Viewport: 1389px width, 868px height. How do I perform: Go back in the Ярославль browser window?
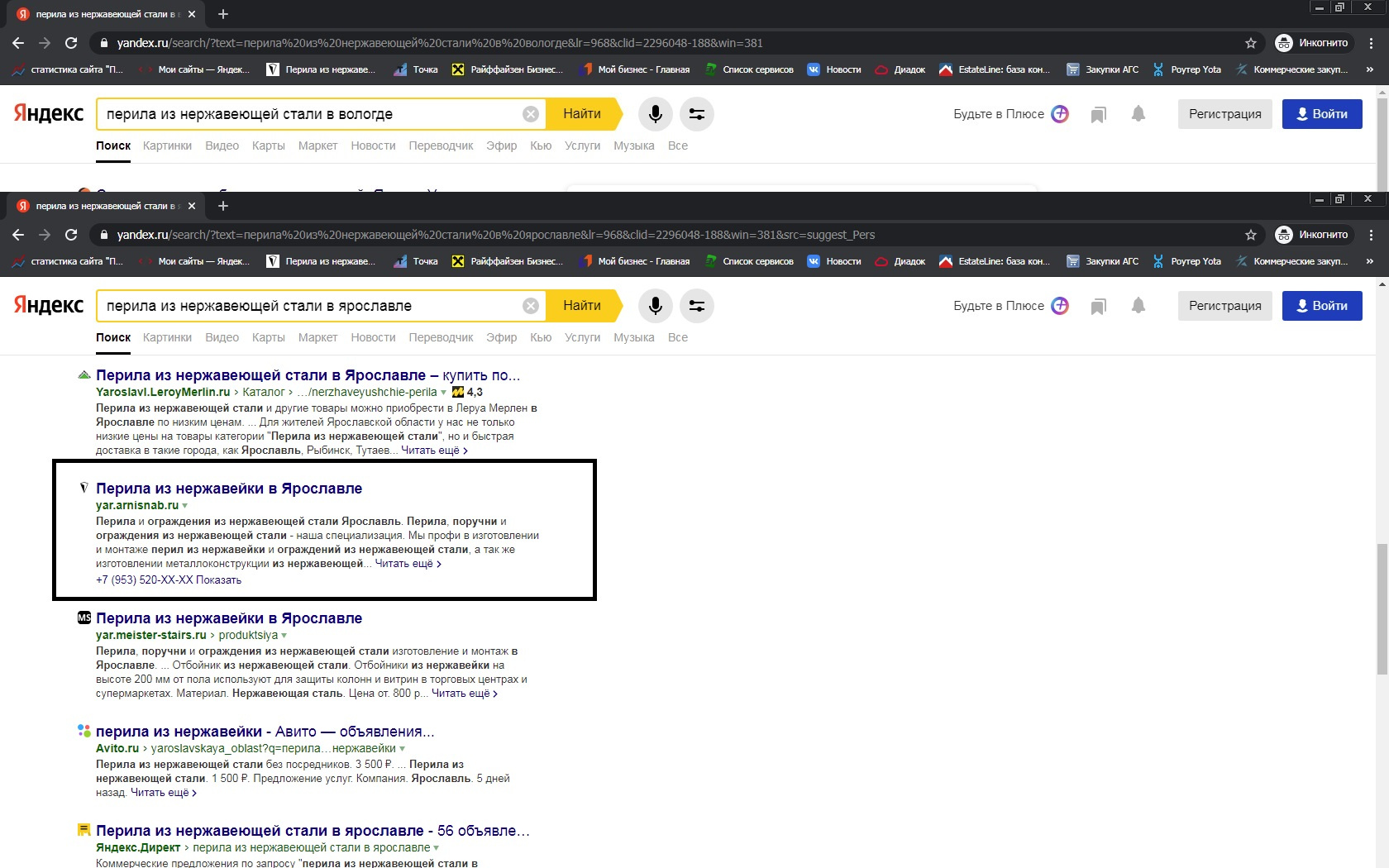pyautogui.click(x=18, y=235)
